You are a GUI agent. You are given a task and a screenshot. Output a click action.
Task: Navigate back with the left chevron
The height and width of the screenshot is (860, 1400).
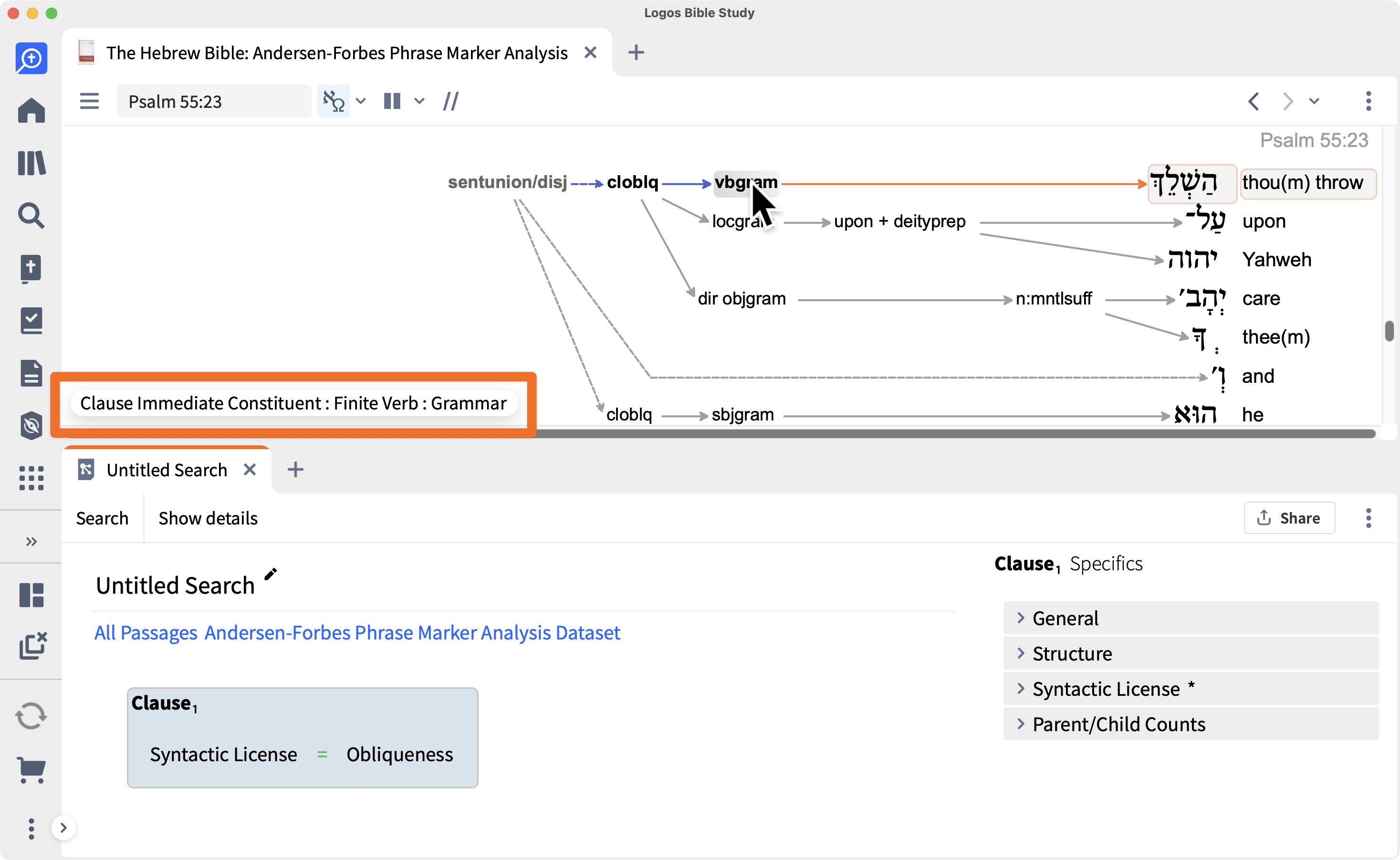[x=1254, y=101]
